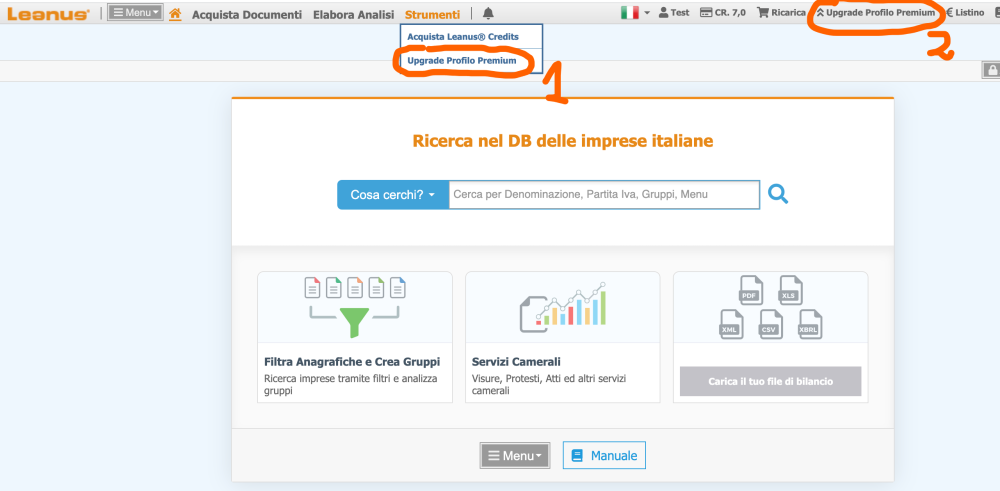Viewport: 1000px width, 491px height.
Task: Open the bottom Menu dropdown
Action: point(515,456)
